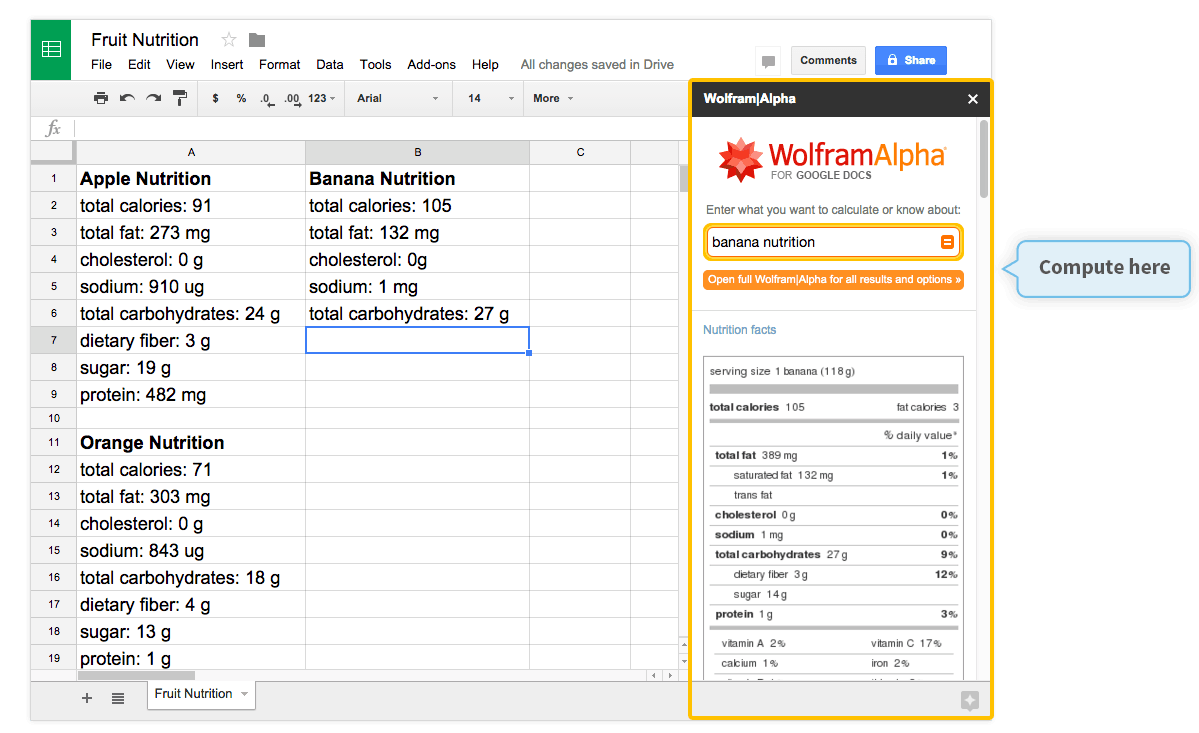Image resolution: width=1199 pixels, height=733 pixels.
Task: Click the spreadsheet horizontal scrollbar thumb
Action: 136,676
